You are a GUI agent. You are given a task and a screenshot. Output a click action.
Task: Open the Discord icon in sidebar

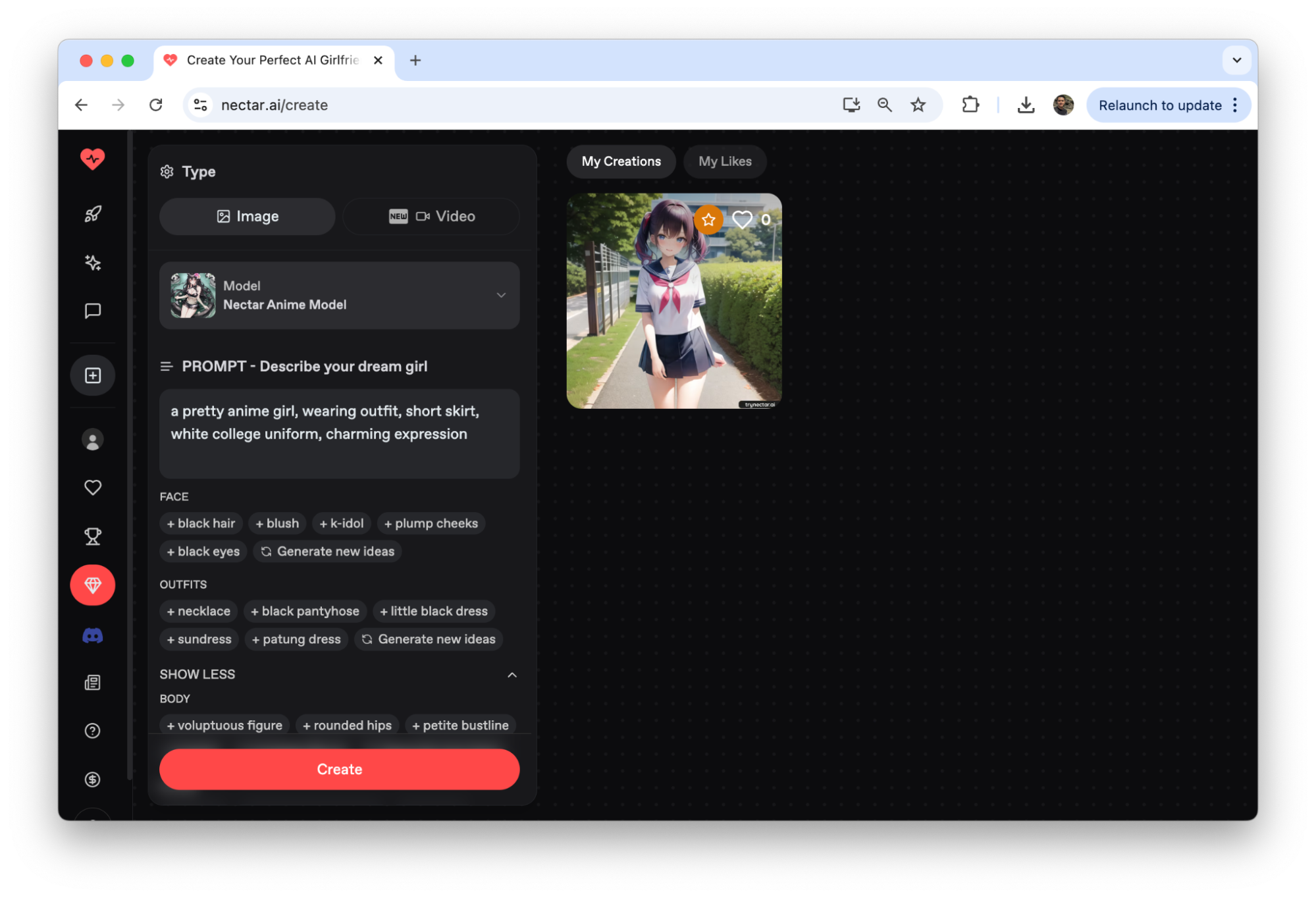tap(93, 635)
